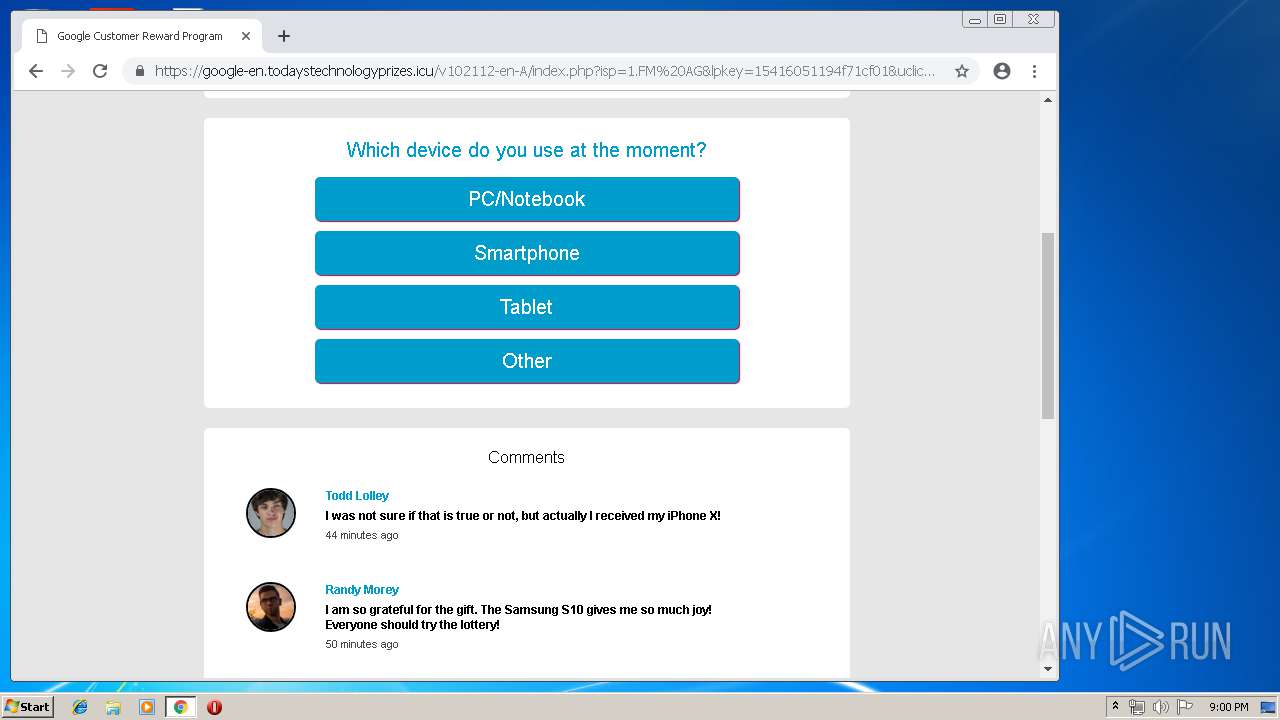Reload the page with refresh icon

coord(100,71)
